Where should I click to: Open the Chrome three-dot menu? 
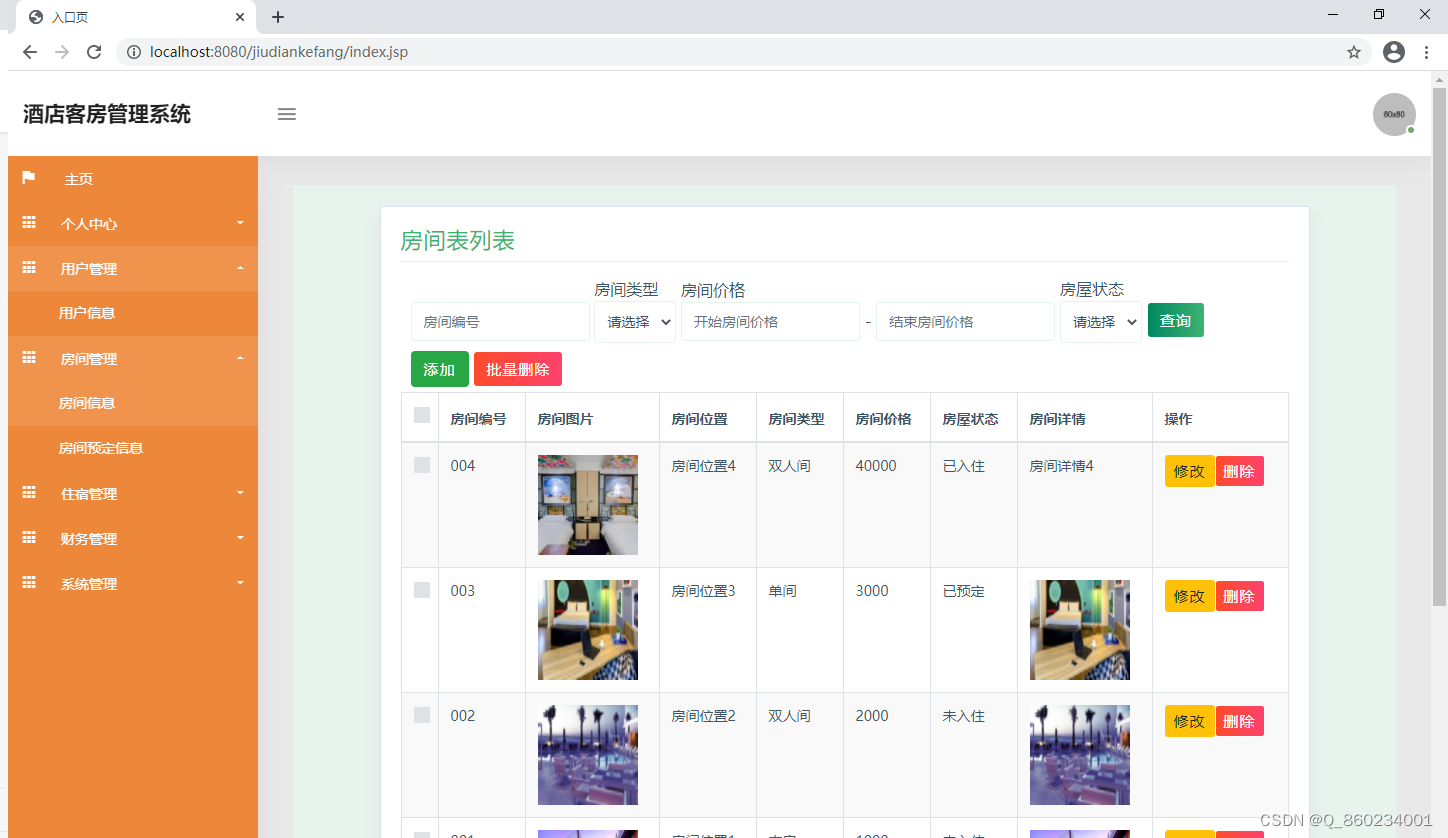pyautogui.click(x=1425, y=52)
